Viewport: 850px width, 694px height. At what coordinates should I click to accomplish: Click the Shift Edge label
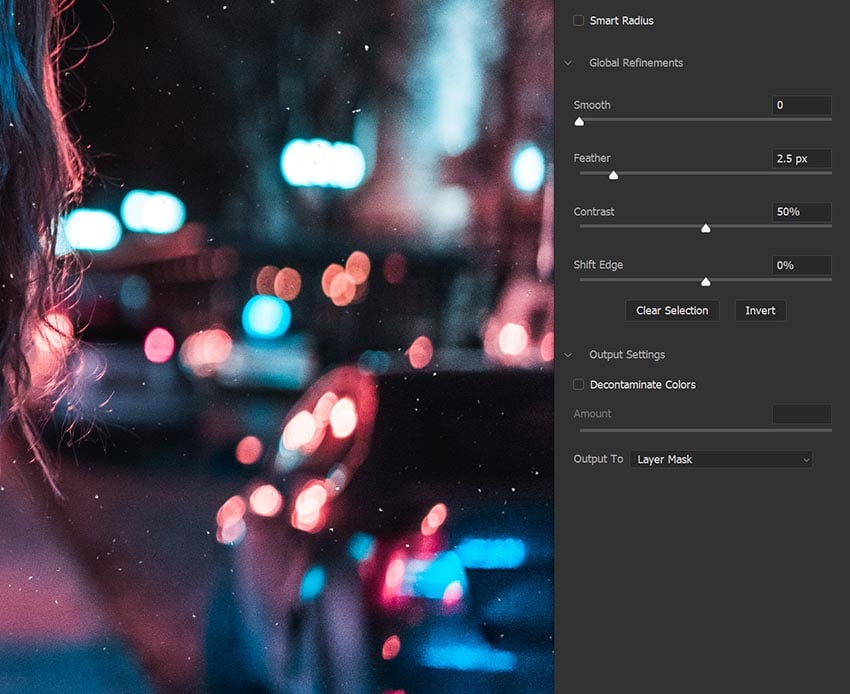tap(598, 265)
